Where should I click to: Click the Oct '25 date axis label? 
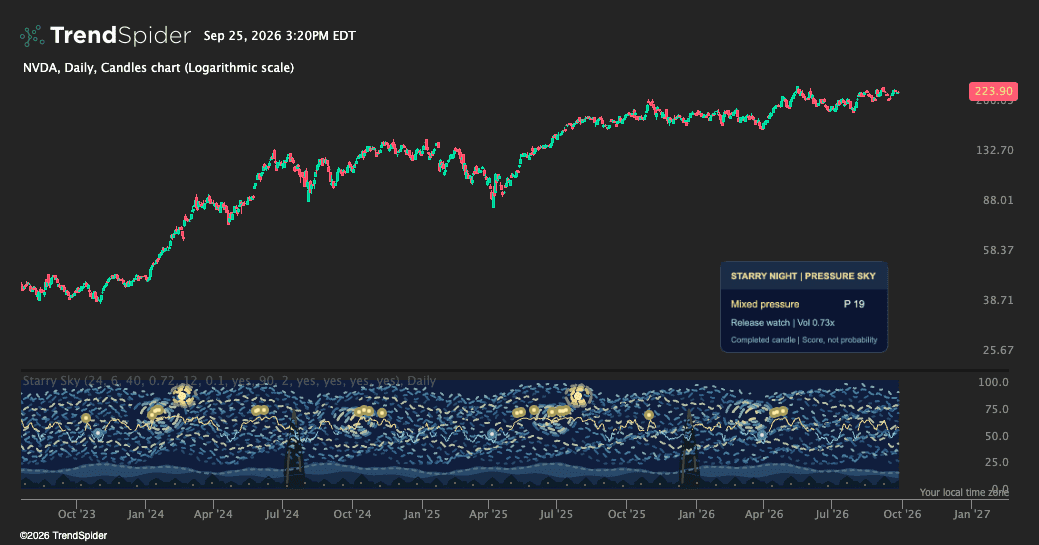coord(626,514)
